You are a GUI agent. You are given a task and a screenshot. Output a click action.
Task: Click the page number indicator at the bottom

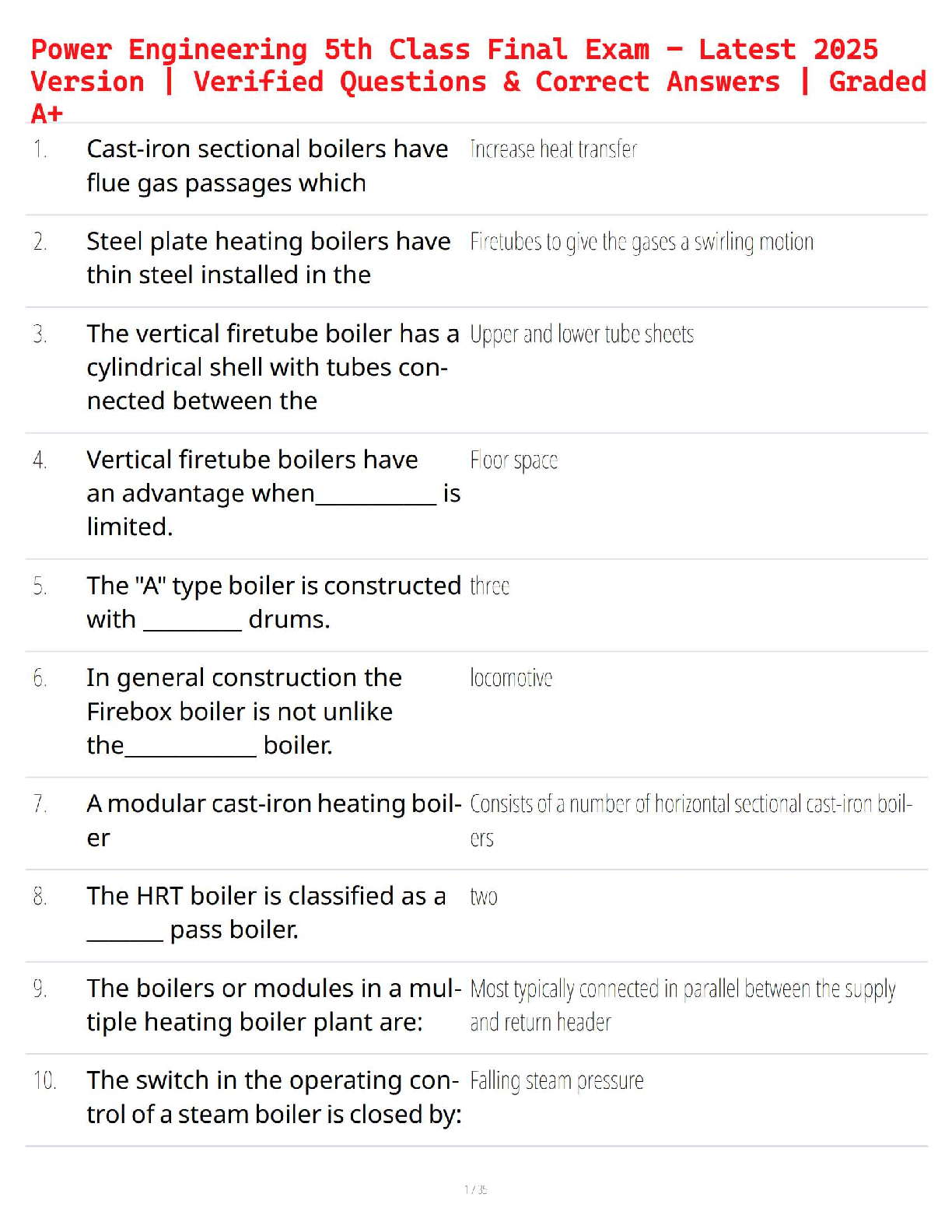click(475, 1189)
